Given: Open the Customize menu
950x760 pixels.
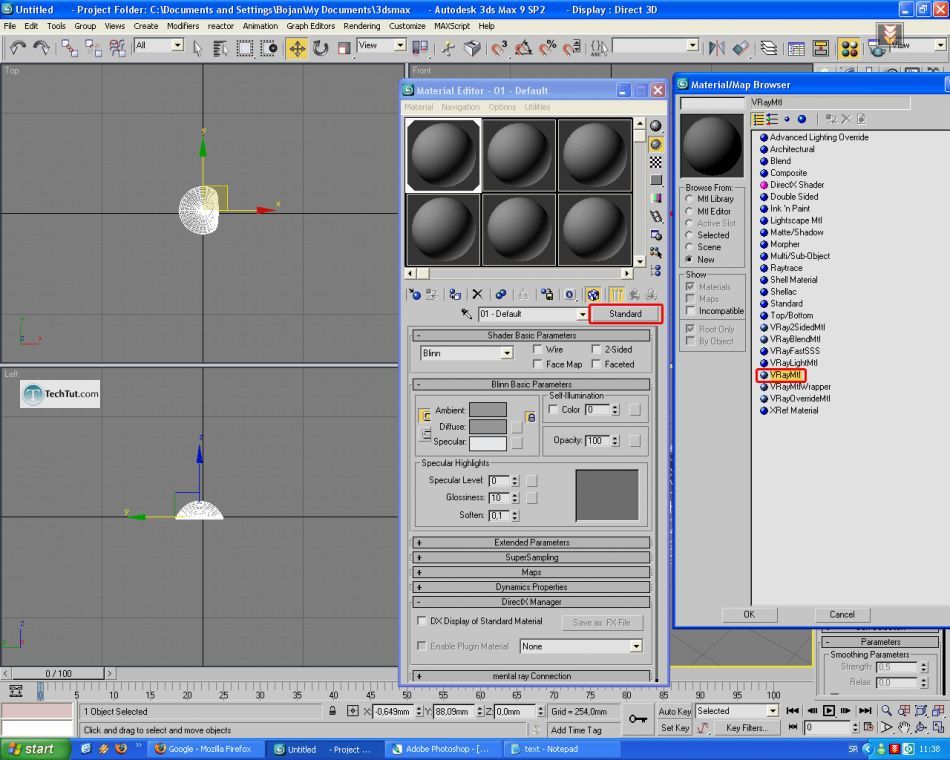Looking at the screenshot, I should 407,26.
